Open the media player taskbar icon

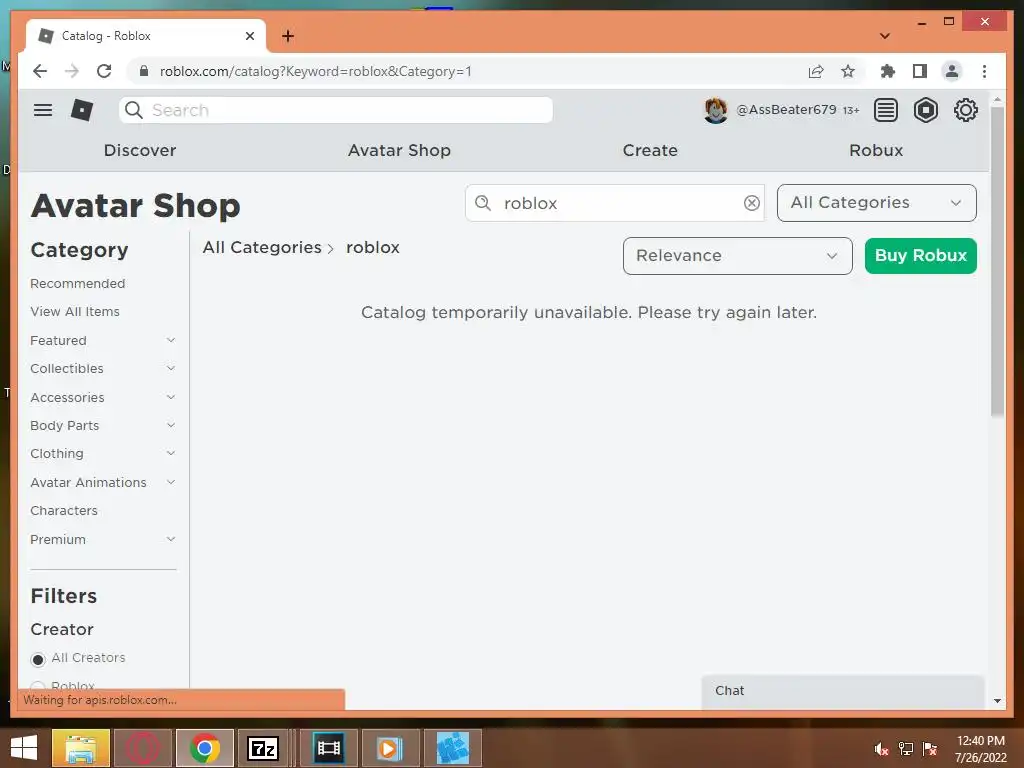[x=389, y=748]
